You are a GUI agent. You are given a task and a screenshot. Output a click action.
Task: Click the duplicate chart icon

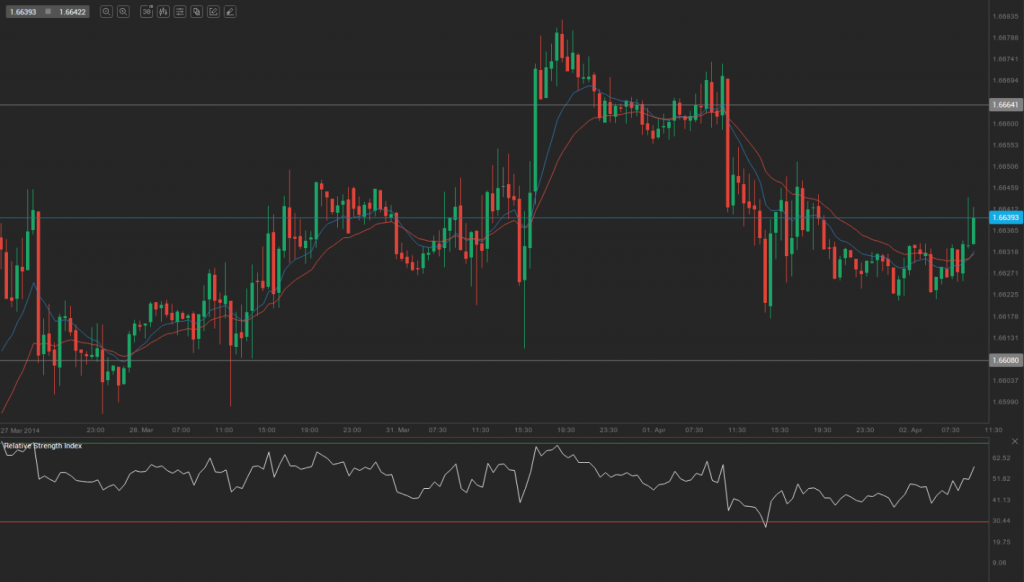point(197,11)
